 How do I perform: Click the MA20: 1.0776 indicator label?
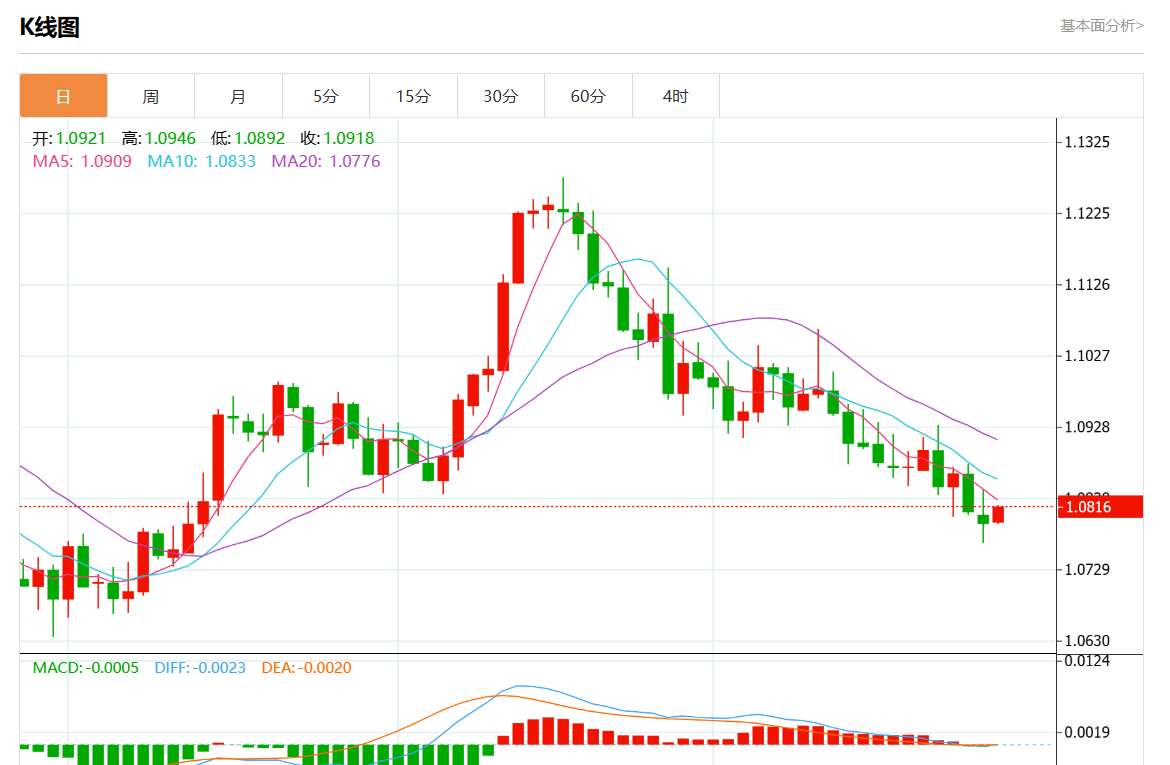tap(326, 161)
